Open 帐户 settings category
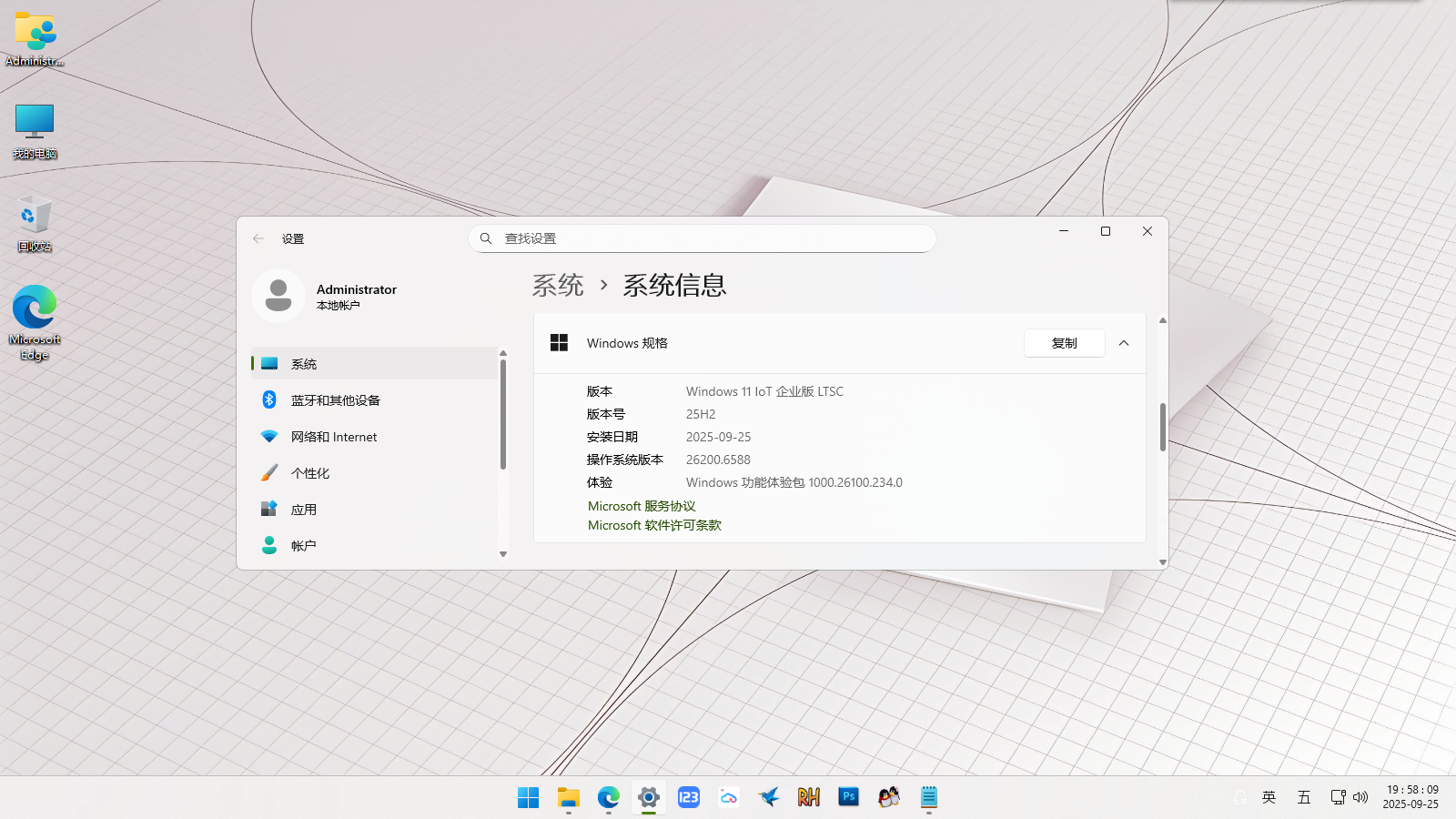Viewport: 1456px width, 819px height. [x=374, y=546]
